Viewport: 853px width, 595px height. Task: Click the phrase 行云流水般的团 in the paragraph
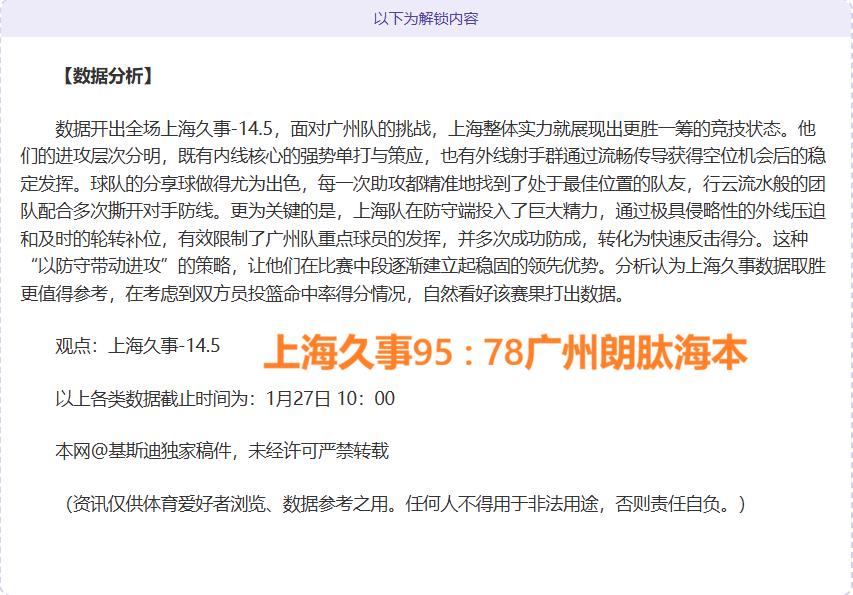click(768, 184)
